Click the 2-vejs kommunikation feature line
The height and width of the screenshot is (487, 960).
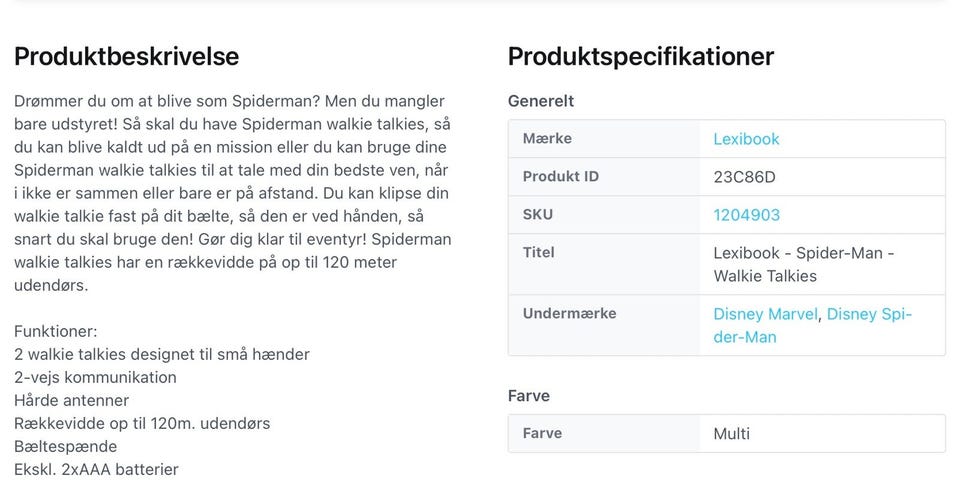click(95, 377)
